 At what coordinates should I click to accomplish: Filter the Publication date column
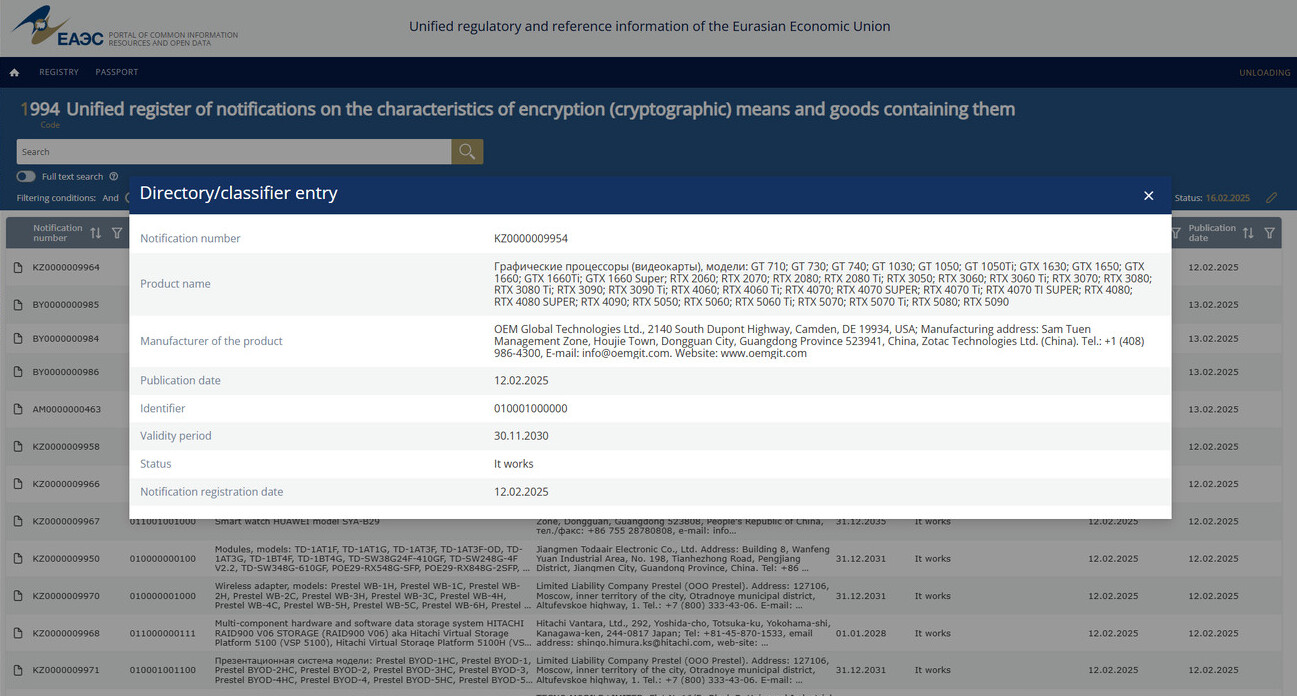(1269, 233)
